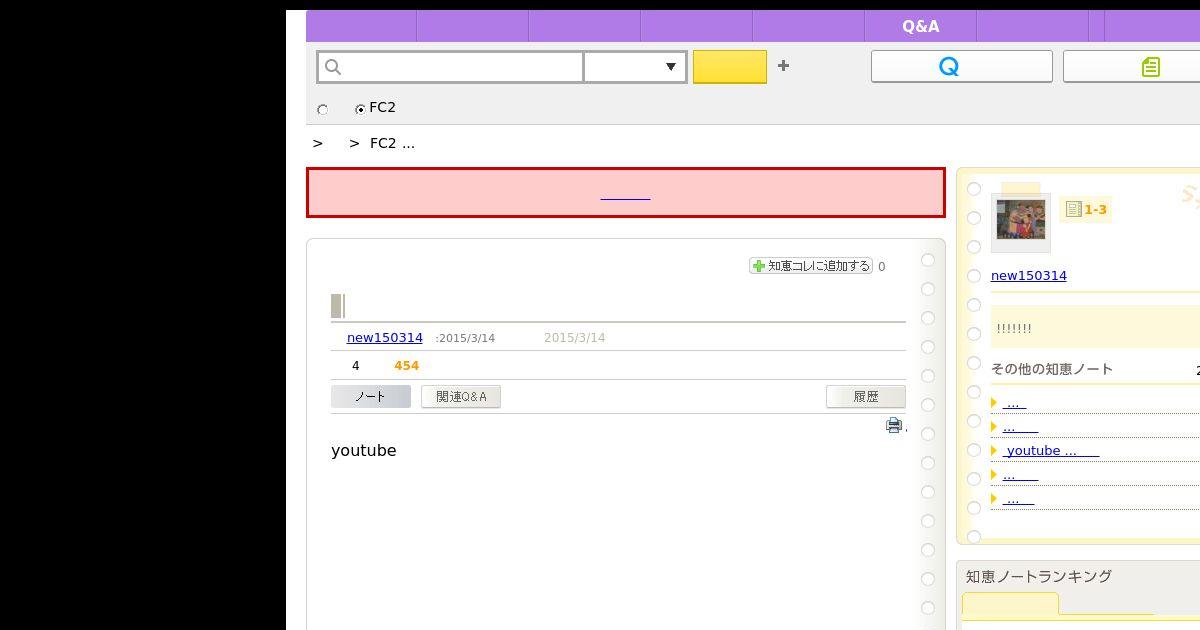Select the FC2 radio button
1200x630 pixels.
coord(360,109)
